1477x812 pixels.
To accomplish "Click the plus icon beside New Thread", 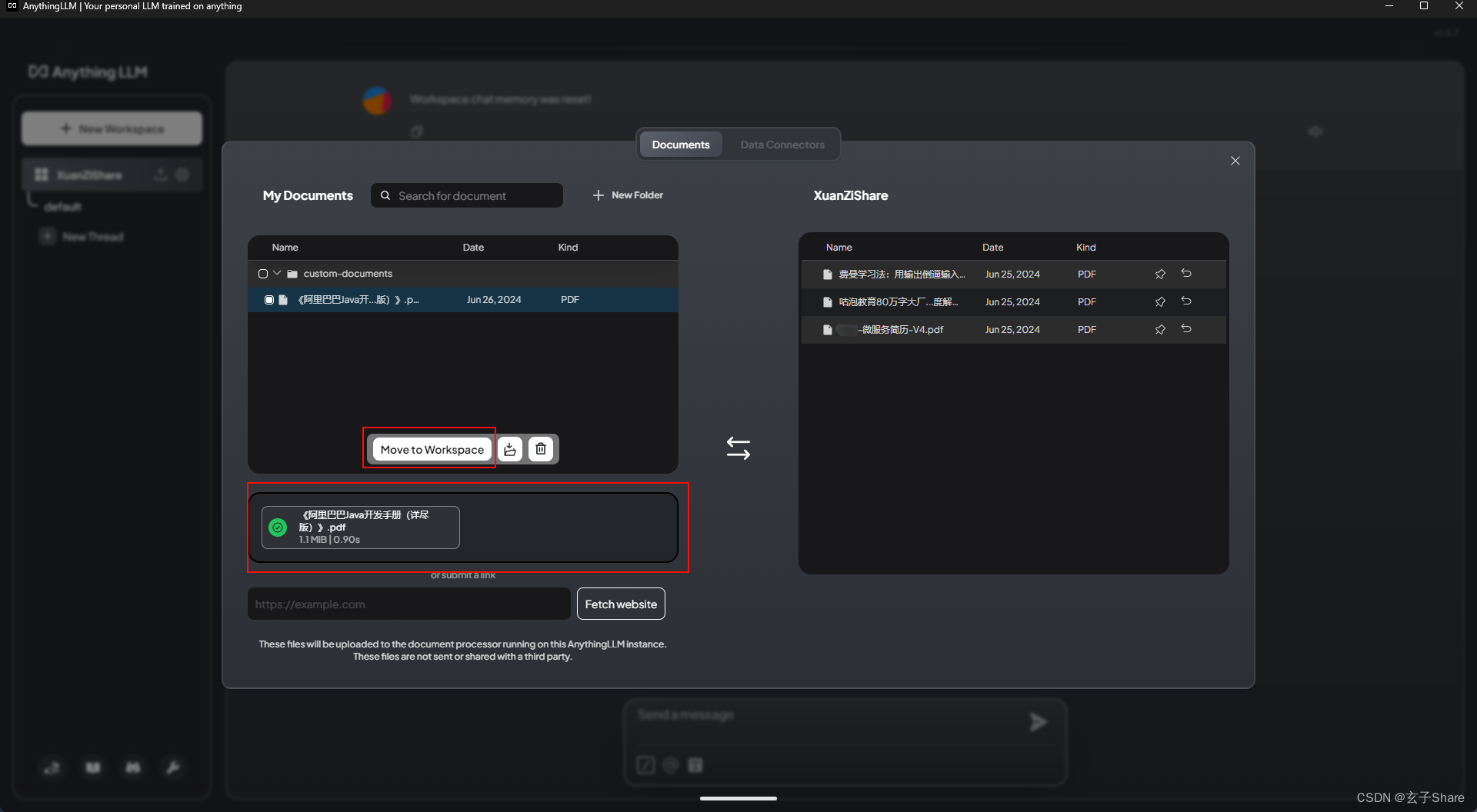I will pos(48,236).
